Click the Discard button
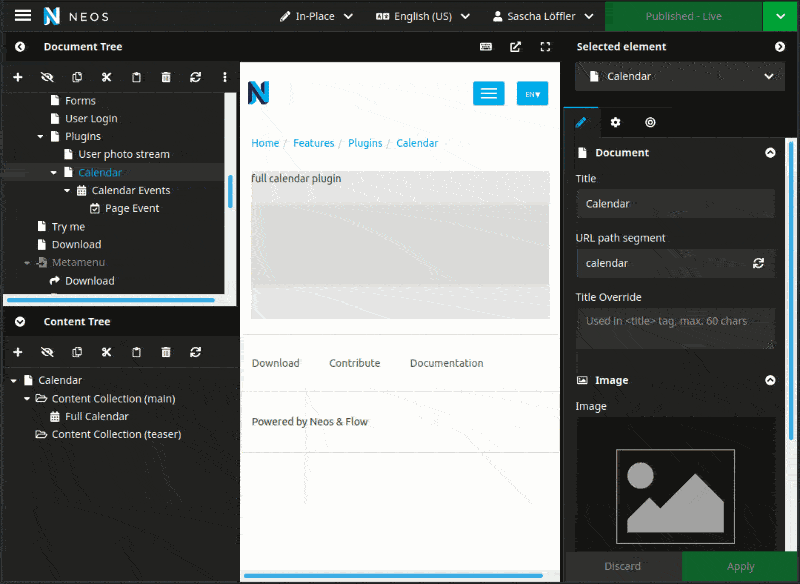Image resolution: width=800 pixels, height=584 pixels. point(622,566)
